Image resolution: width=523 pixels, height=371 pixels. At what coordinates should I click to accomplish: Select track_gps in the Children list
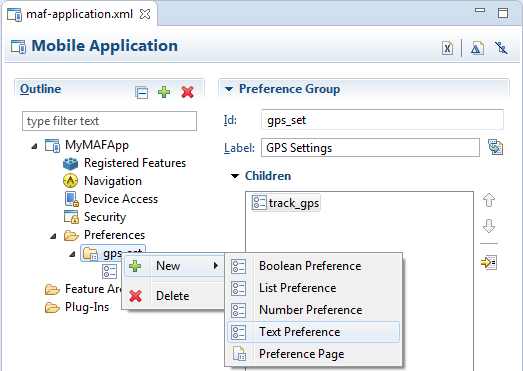coord(286,203)
